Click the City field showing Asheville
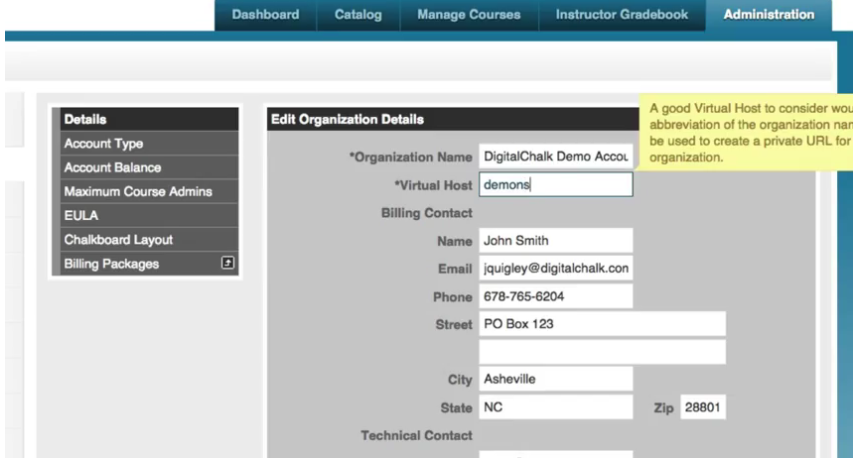853x461 pixels. coord(555,380)
